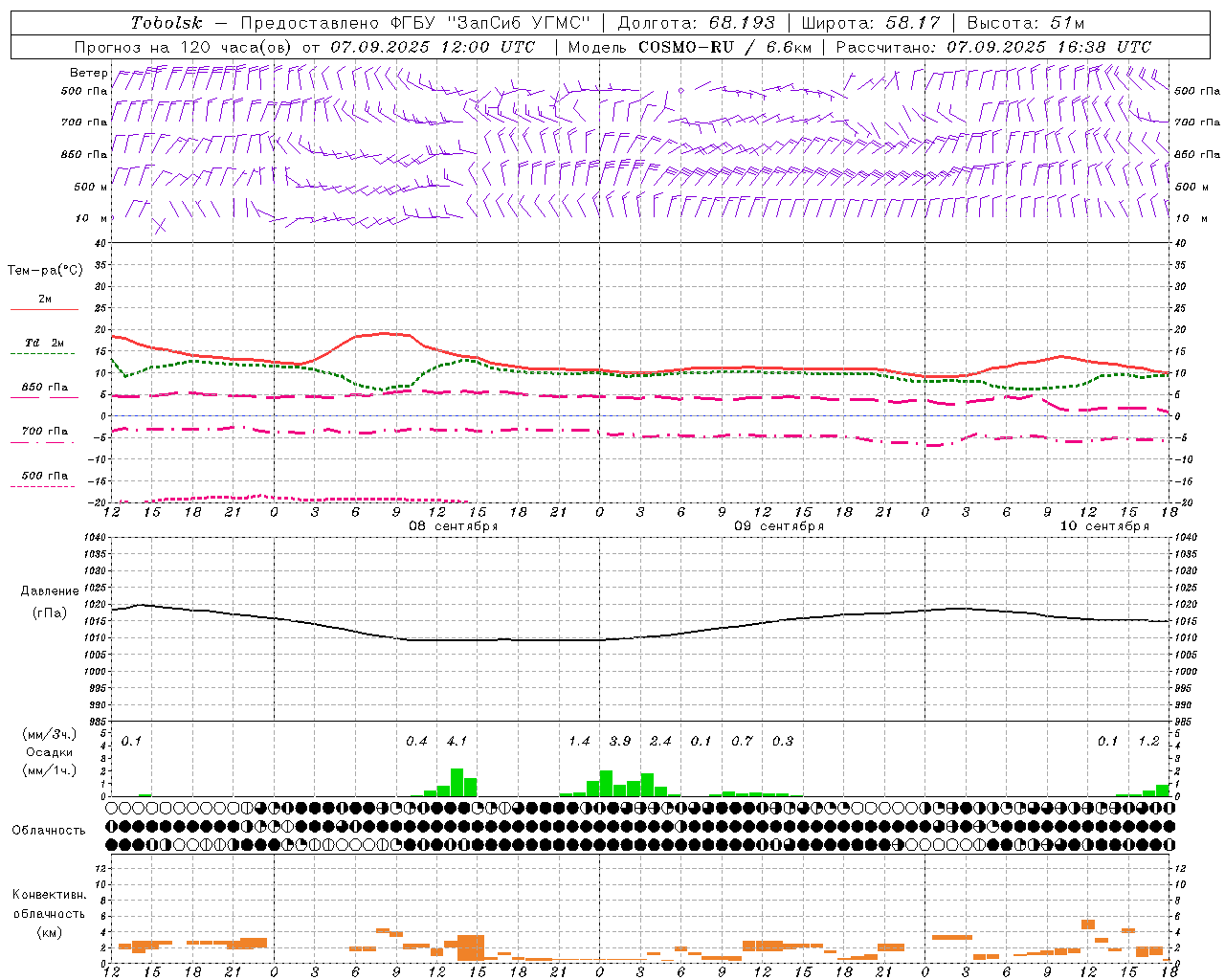Click the "10 сентября" date label

(x=1104, y=525)
